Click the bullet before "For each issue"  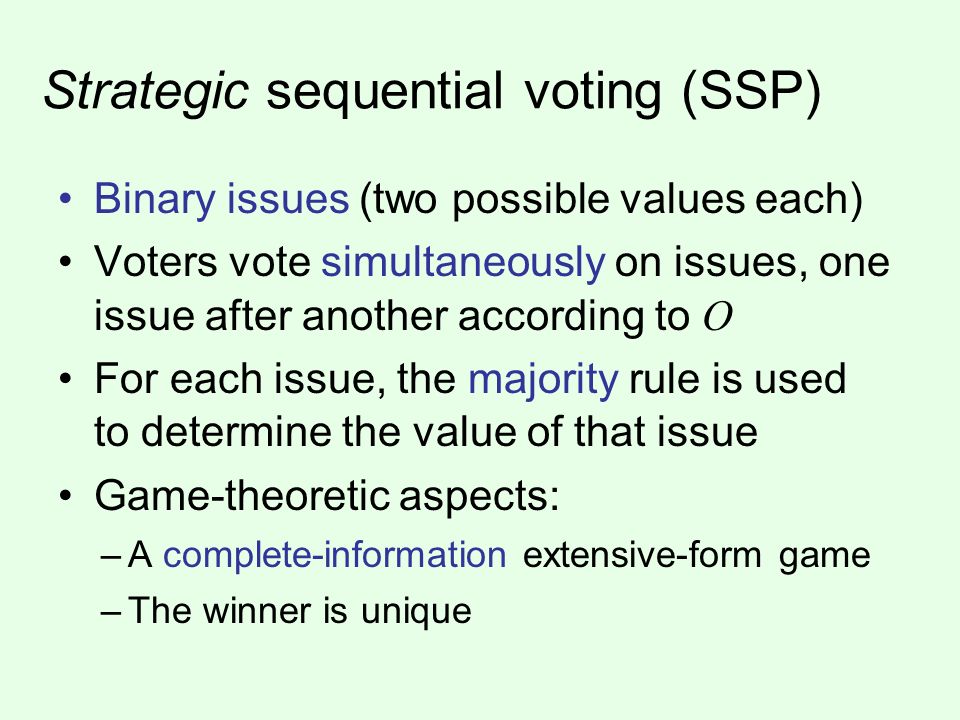66,380
